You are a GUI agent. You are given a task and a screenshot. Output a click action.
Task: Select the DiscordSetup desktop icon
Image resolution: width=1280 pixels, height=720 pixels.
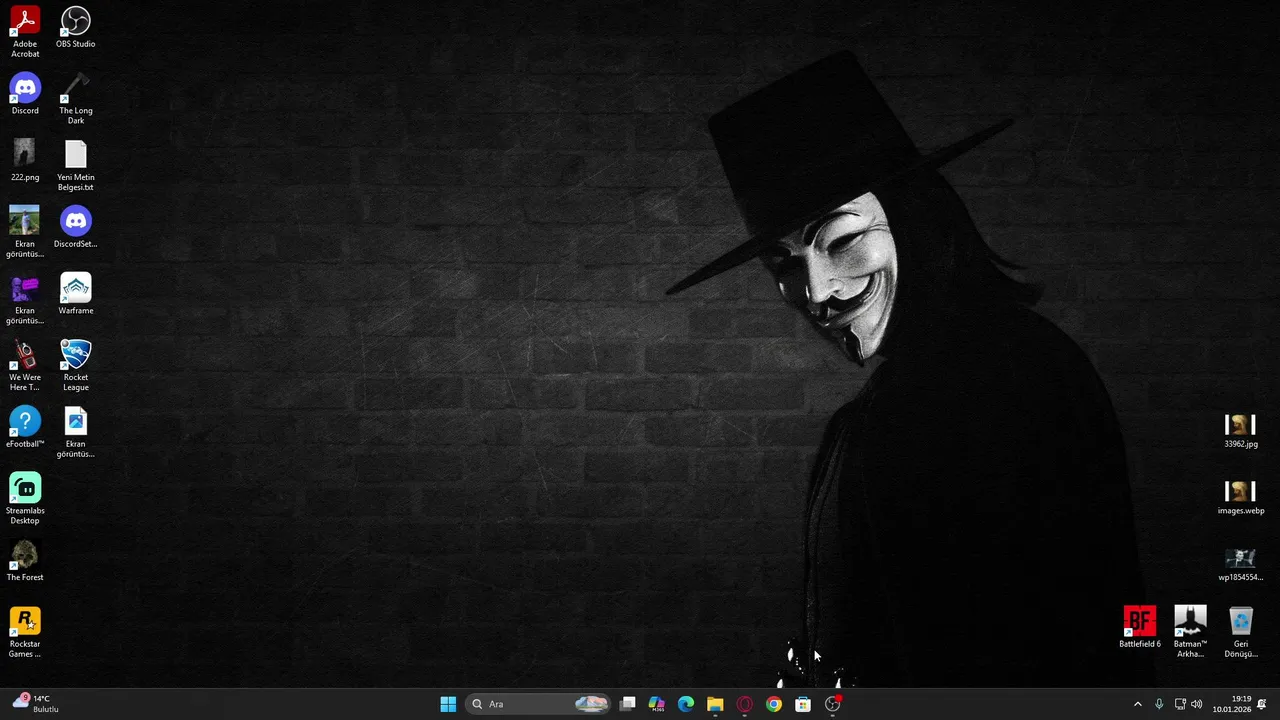point(76,227)
